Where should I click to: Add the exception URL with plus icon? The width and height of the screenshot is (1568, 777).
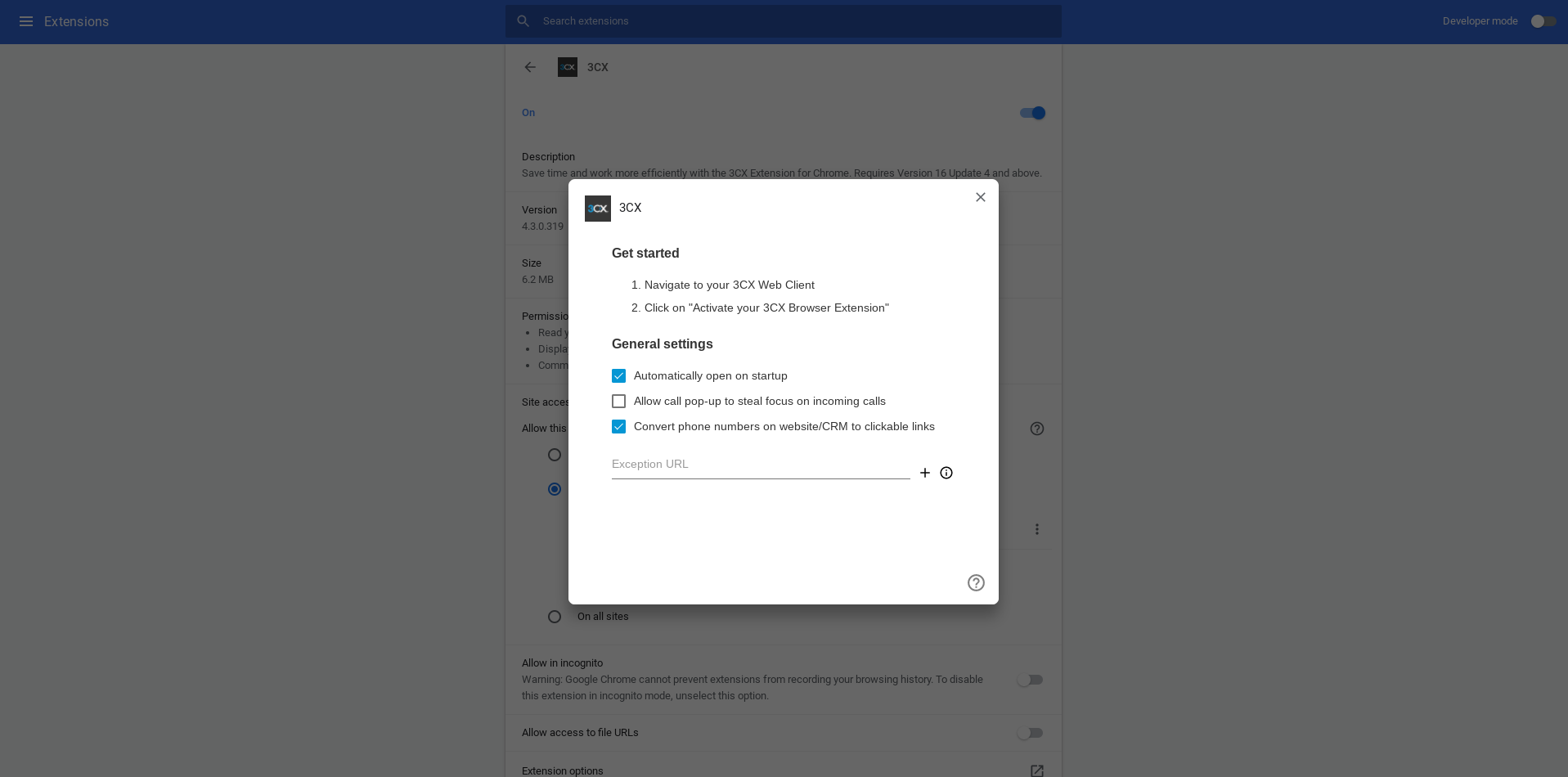[925, 473]
